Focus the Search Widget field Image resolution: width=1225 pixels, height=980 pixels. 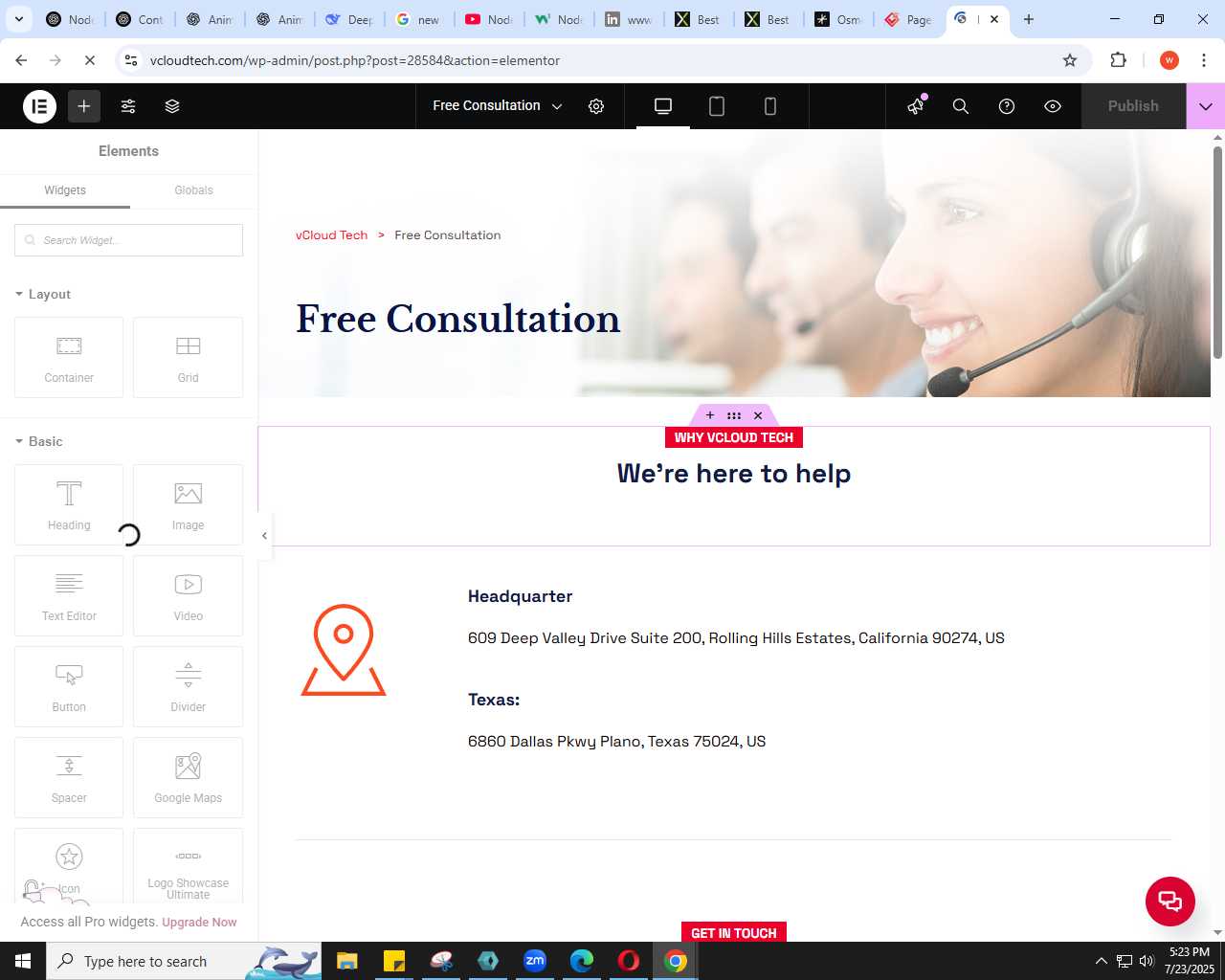pyautogui.click(x=128, y=240)
